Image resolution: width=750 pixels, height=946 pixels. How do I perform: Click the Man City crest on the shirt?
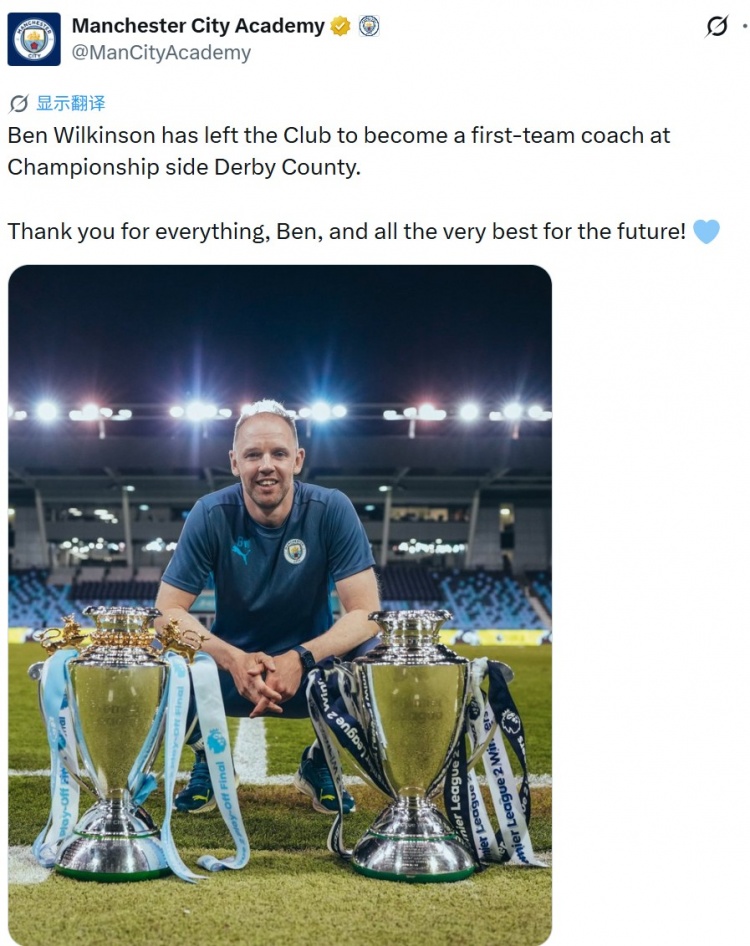295,551
